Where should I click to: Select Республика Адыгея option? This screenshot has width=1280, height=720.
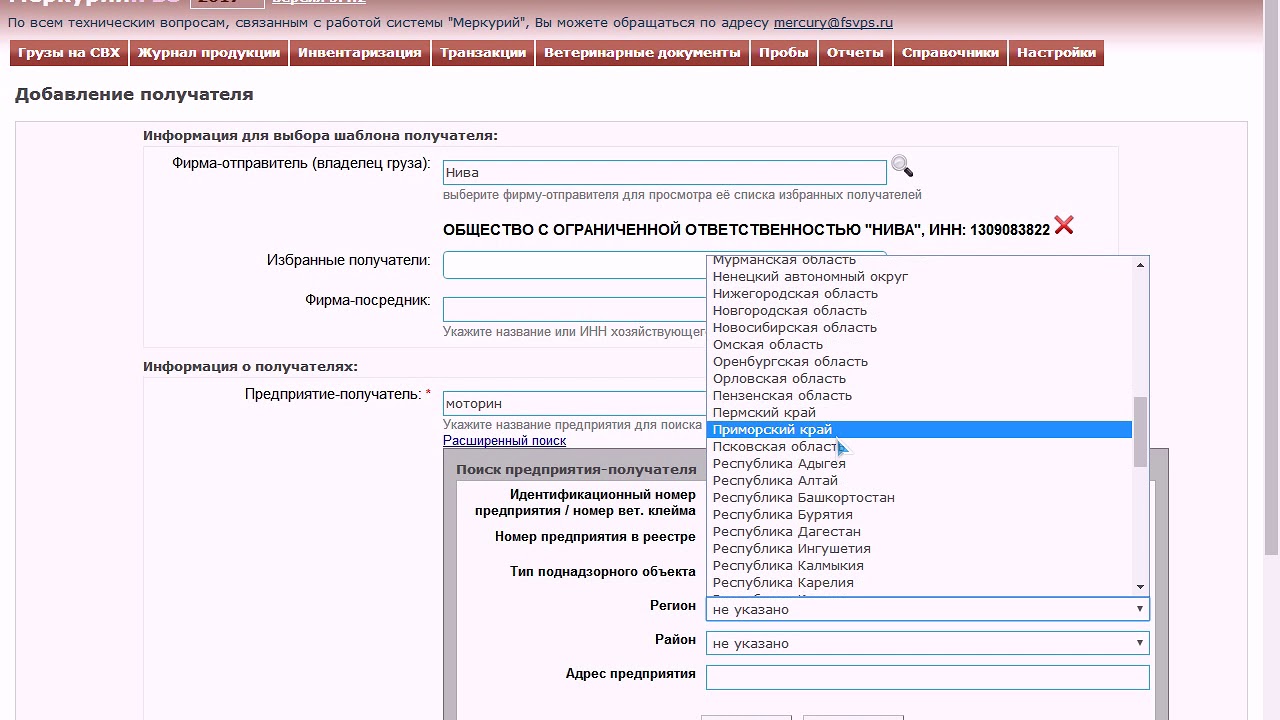click(919, 463)
